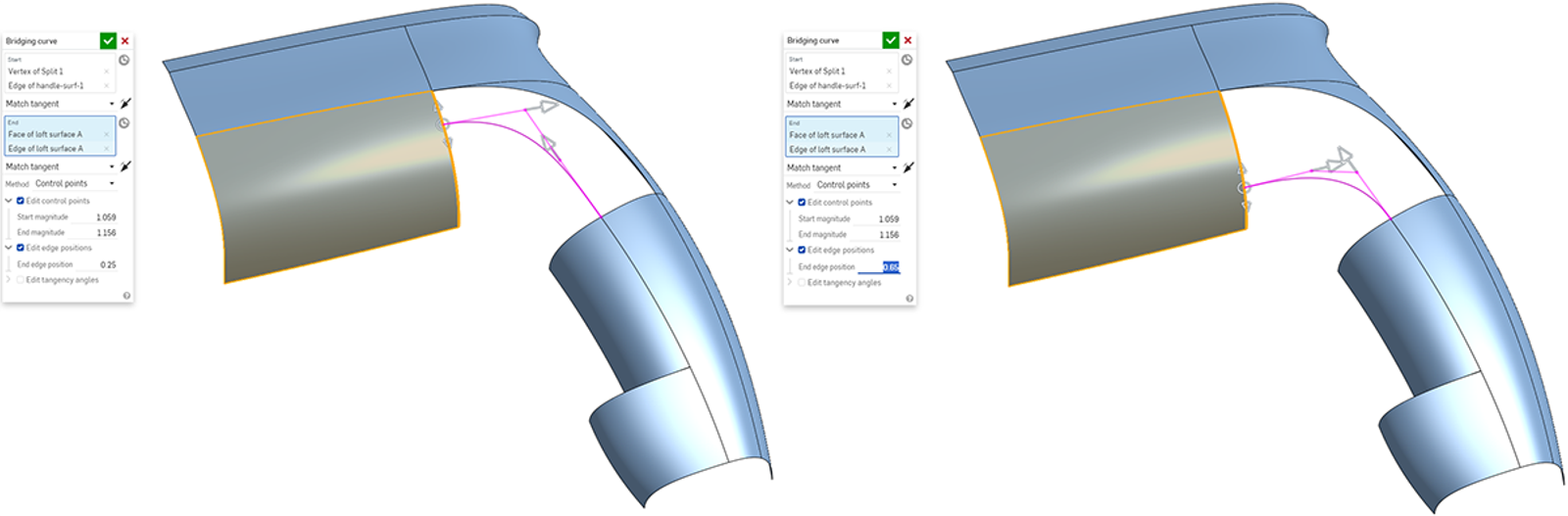This screenshot has width=1568, height=516.
Task: Click clock icon beside End in left dialog
Action: [x=124, y=123]
